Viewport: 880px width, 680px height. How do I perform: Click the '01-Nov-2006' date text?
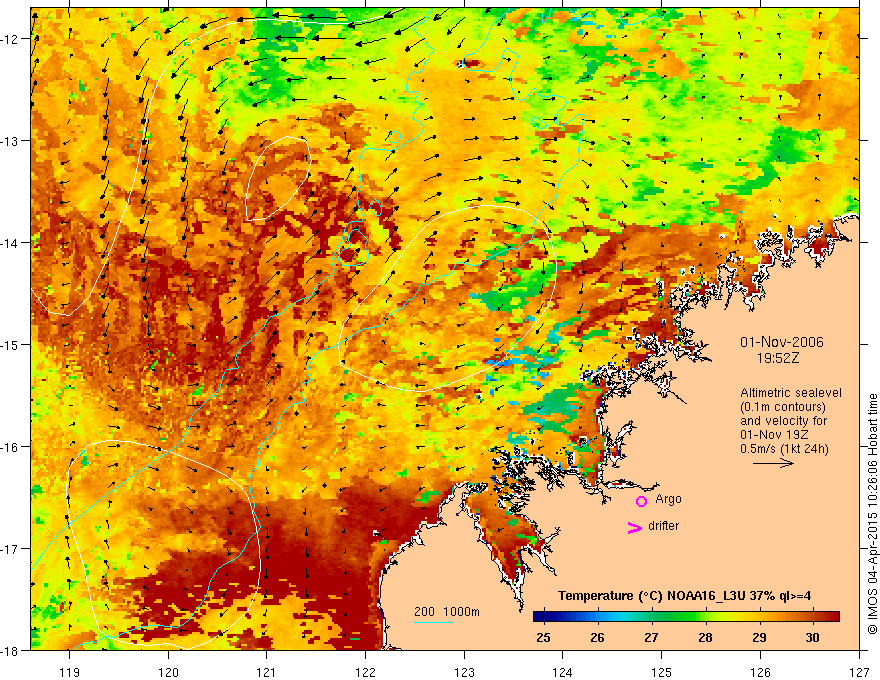pyautogui.click(x=782, y=342)
